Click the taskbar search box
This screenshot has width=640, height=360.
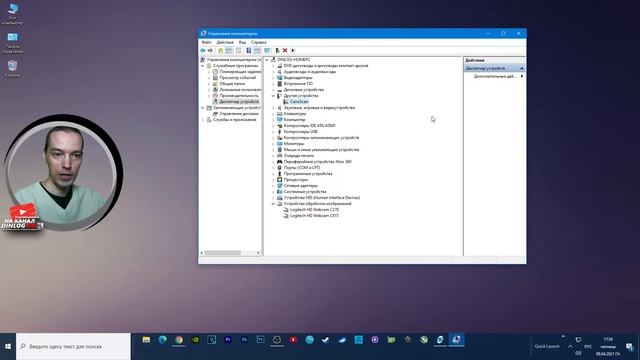pos(73,346)
